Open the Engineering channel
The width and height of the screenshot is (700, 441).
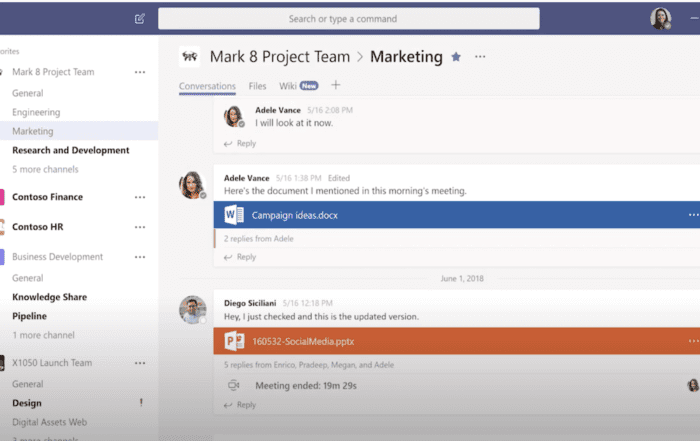click(x=36, y=112)
